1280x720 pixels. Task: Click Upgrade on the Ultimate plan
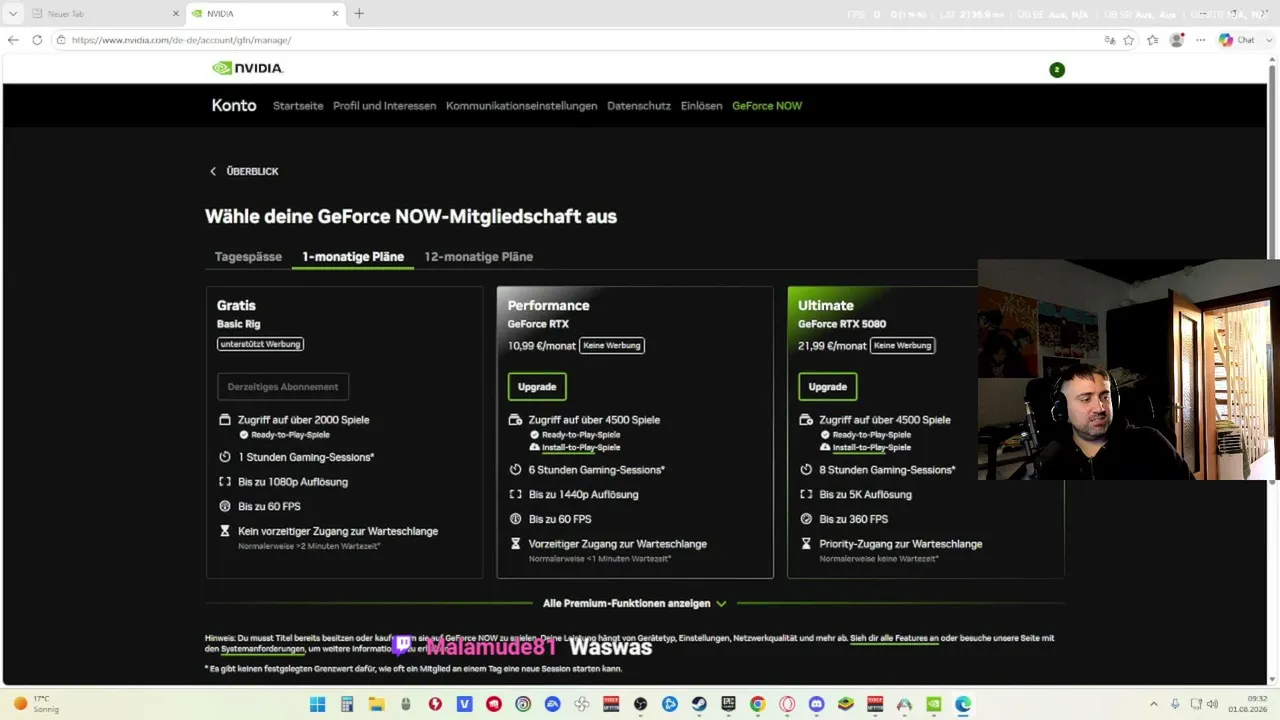pos(827,387)
